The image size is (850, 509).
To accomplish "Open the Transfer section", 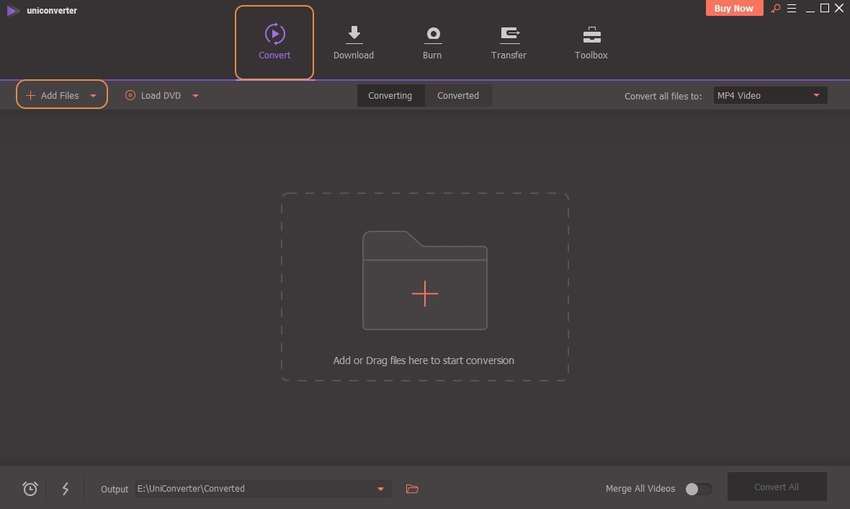I will click(508, 42).
